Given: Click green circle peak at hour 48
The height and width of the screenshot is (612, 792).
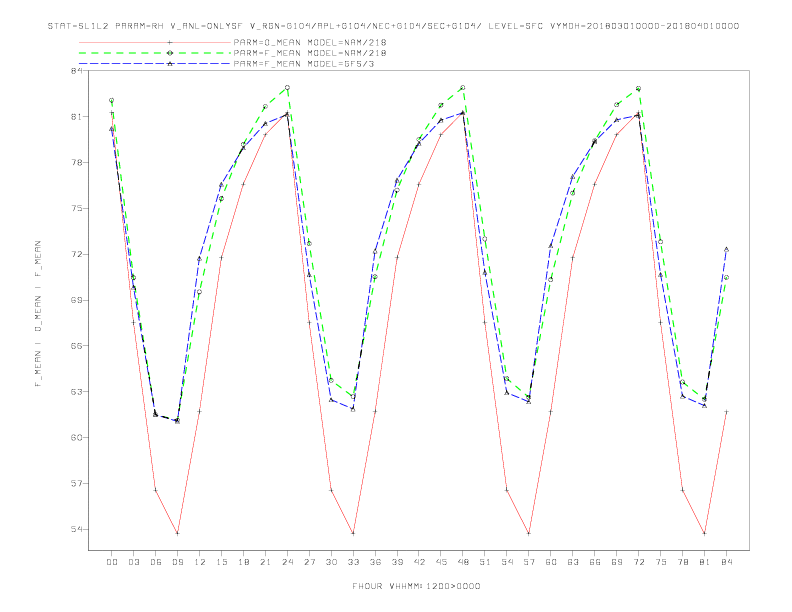Looking at the screenshot, I should click(x=463, y=88).
